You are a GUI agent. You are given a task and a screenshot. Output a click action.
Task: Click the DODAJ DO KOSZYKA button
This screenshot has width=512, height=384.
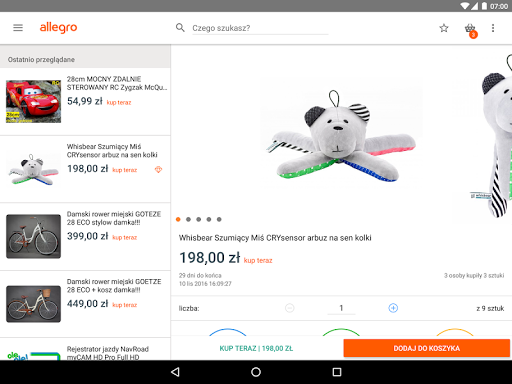point(427,348)
